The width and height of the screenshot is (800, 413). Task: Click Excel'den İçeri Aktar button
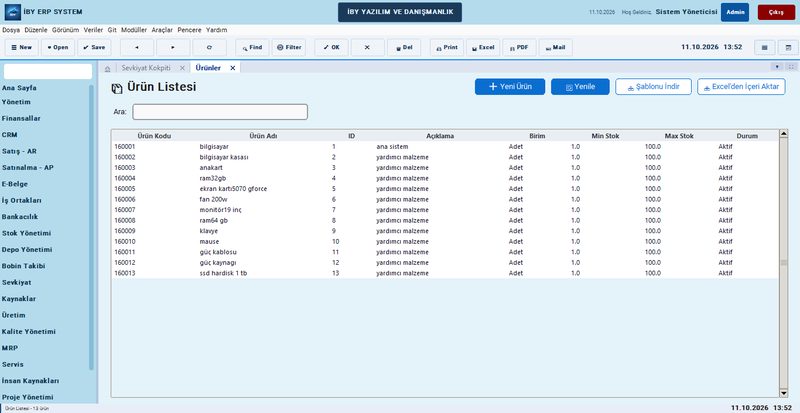tap(741, 87)
